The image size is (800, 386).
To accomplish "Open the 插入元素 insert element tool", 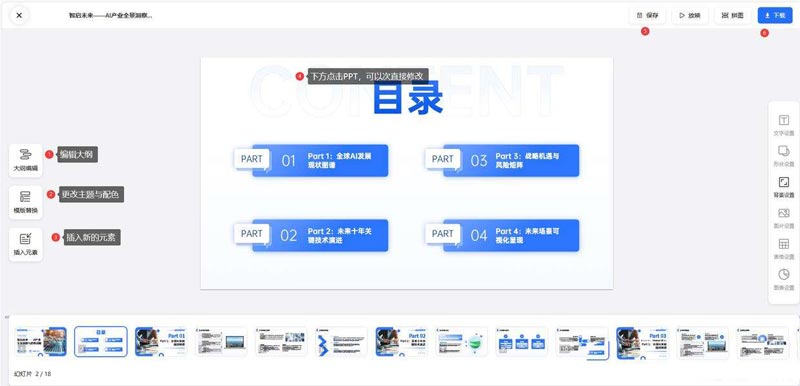I will click(26, 245).
